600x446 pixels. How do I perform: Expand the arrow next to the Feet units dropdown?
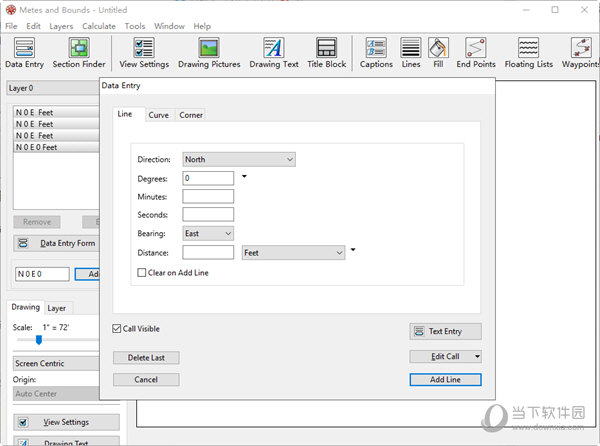pyautogui.click(x=353, y=249)
